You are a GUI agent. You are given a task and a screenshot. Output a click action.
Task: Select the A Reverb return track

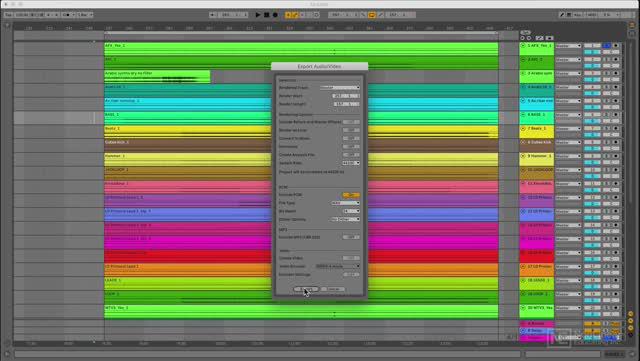tap(537, 324)
